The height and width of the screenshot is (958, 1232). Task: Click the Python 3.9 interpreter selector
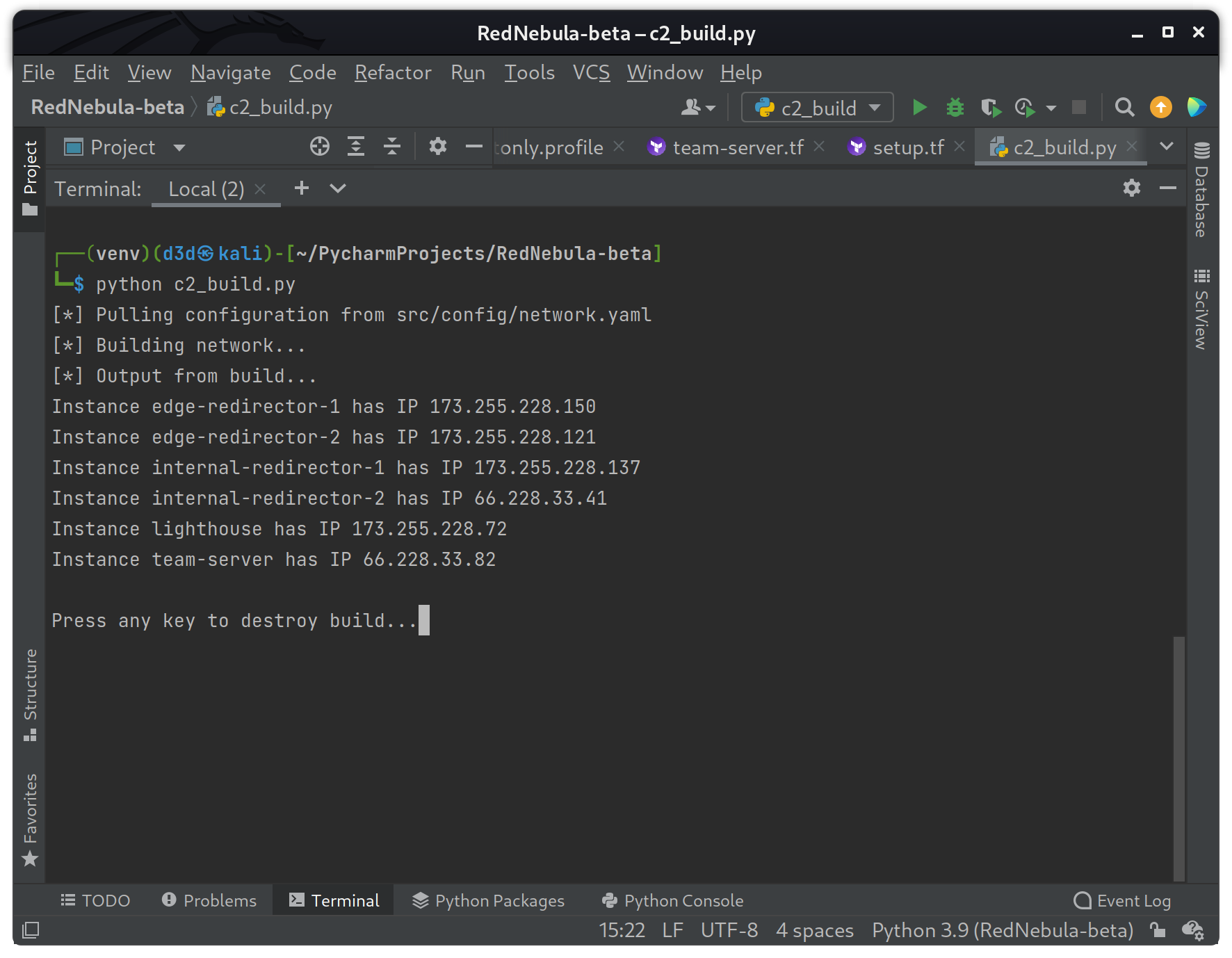click(x=1003, y=930)
